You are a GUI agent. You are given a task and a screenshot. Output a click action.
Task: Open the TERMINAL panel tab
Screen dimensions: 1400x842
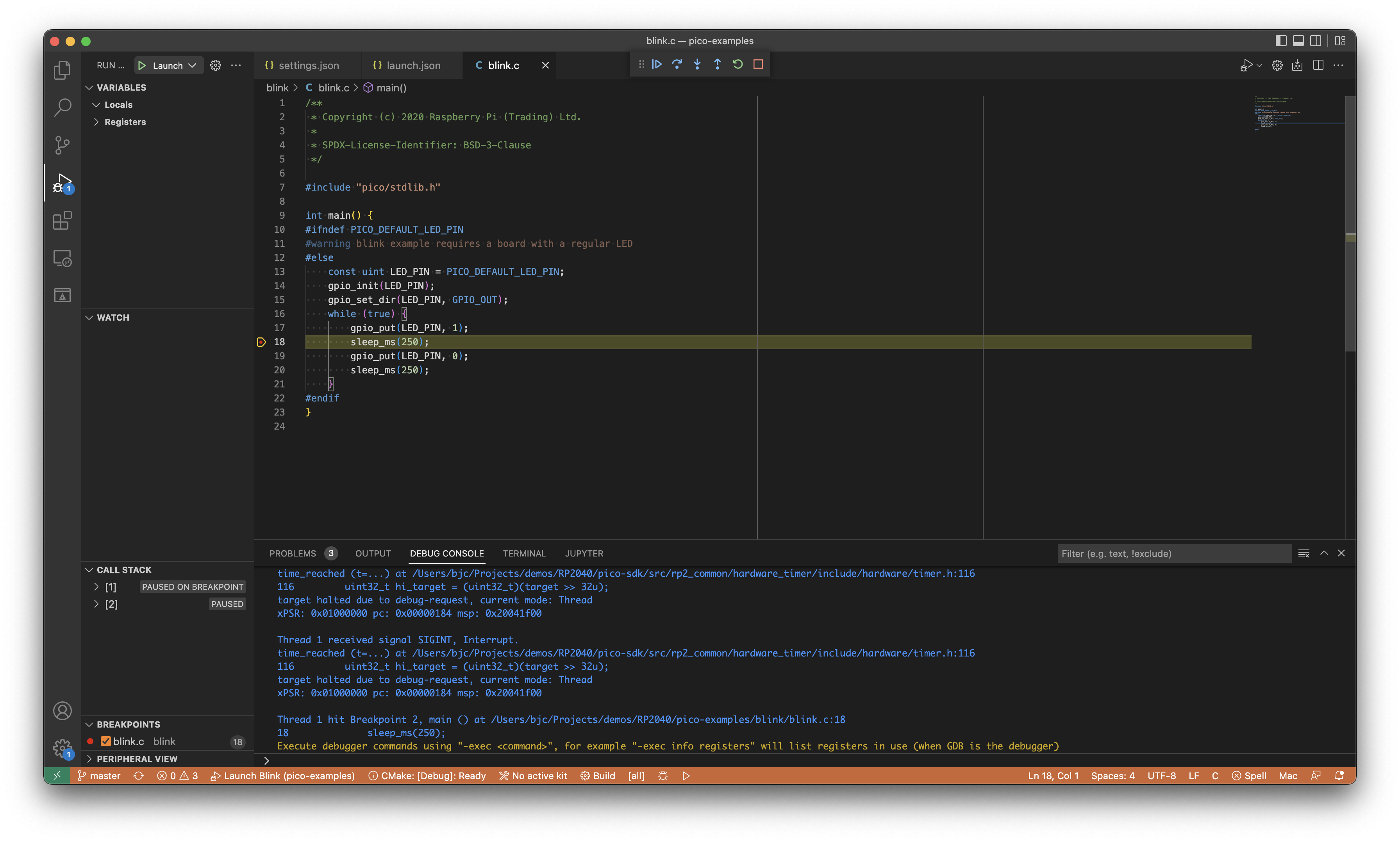tap(524, 553)
